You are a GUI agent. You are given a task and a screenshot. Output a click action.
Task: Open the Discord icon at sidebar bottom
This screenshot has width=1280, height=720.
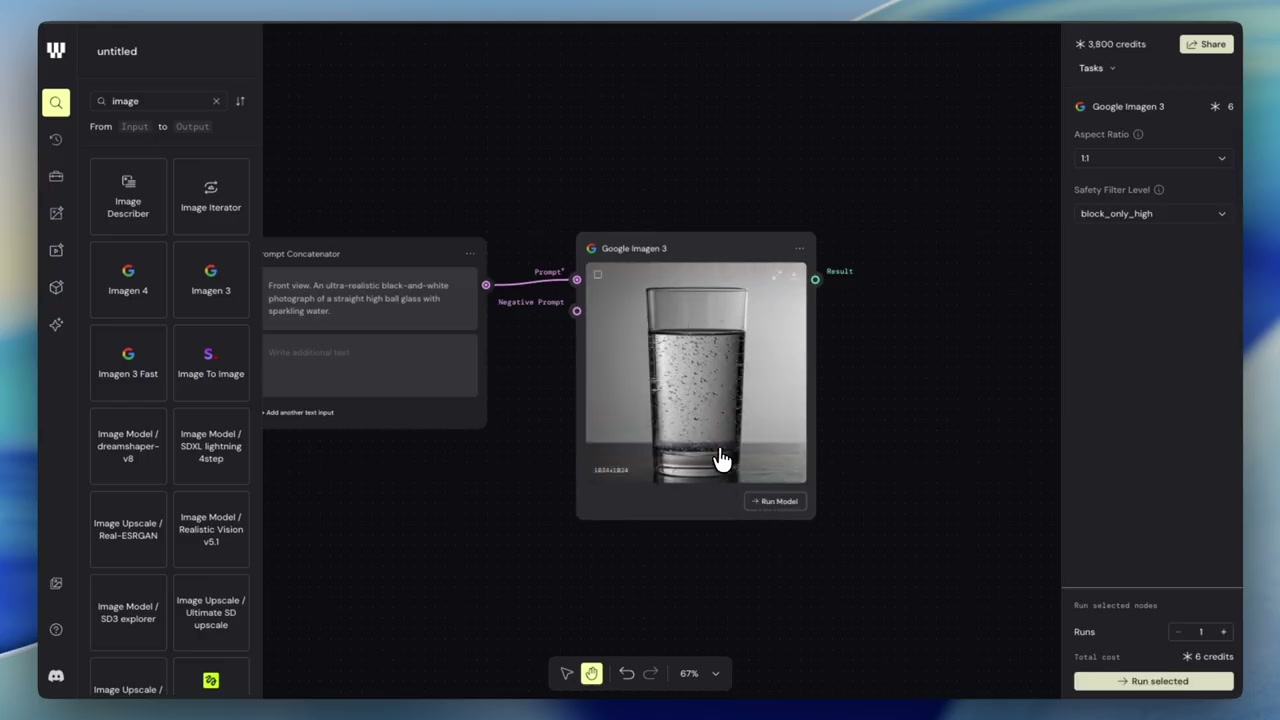pos(56,676)
